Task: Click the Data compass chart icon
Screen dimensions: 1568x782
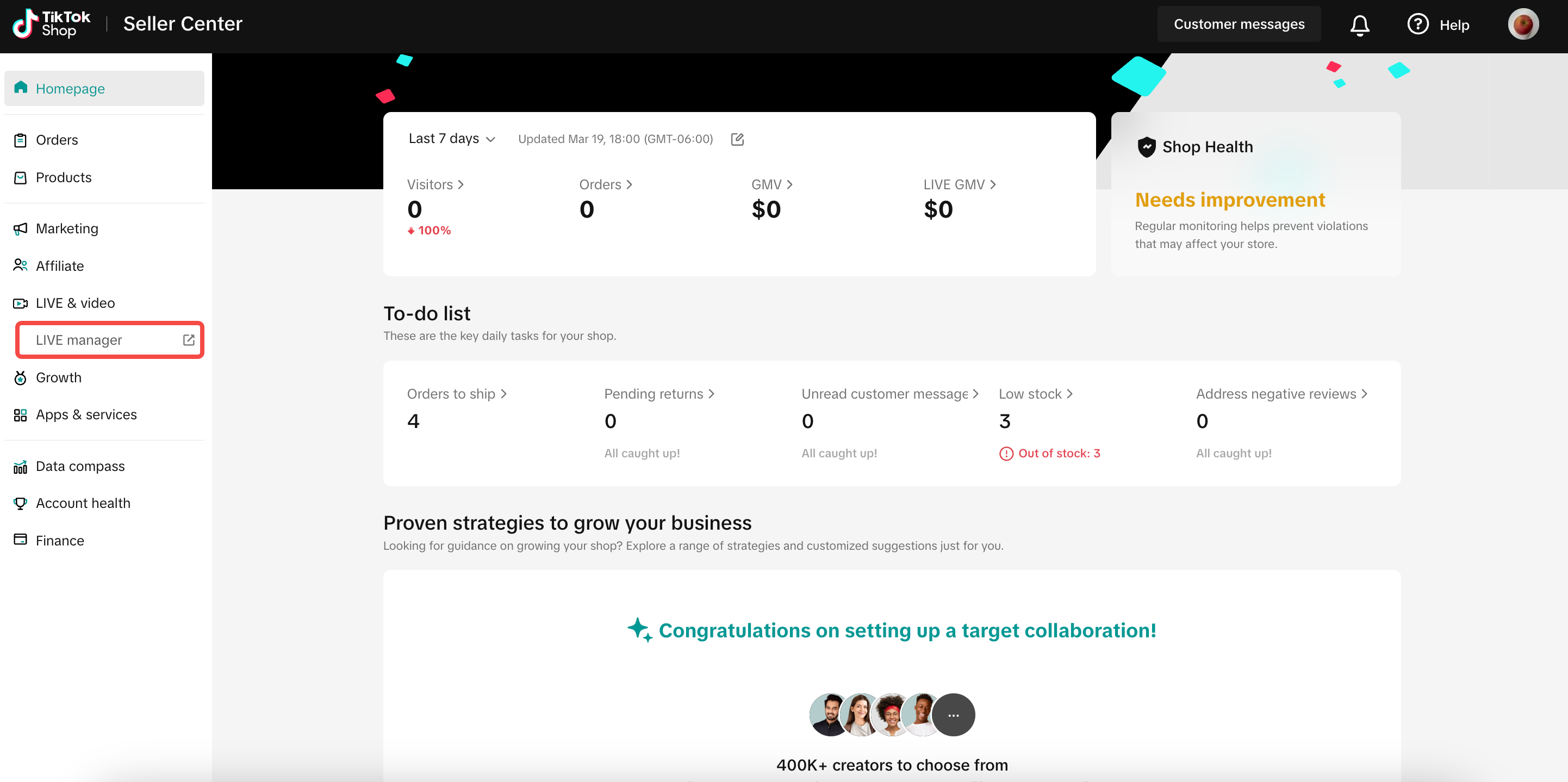Action: (x=20, y=467)
